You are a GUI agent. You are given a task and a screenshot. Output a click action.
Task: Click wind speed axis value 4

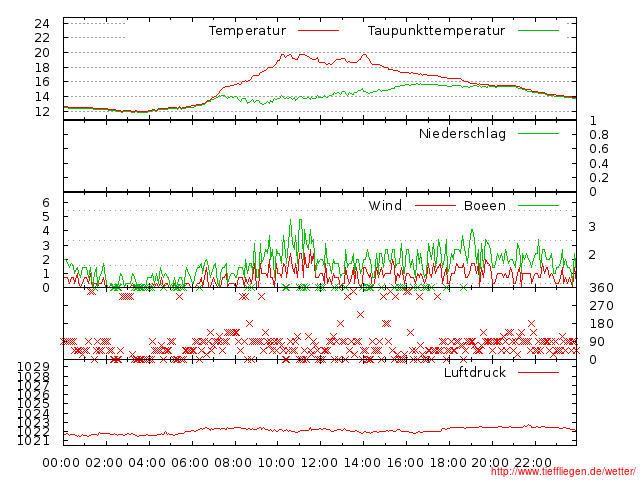[46, 231]
